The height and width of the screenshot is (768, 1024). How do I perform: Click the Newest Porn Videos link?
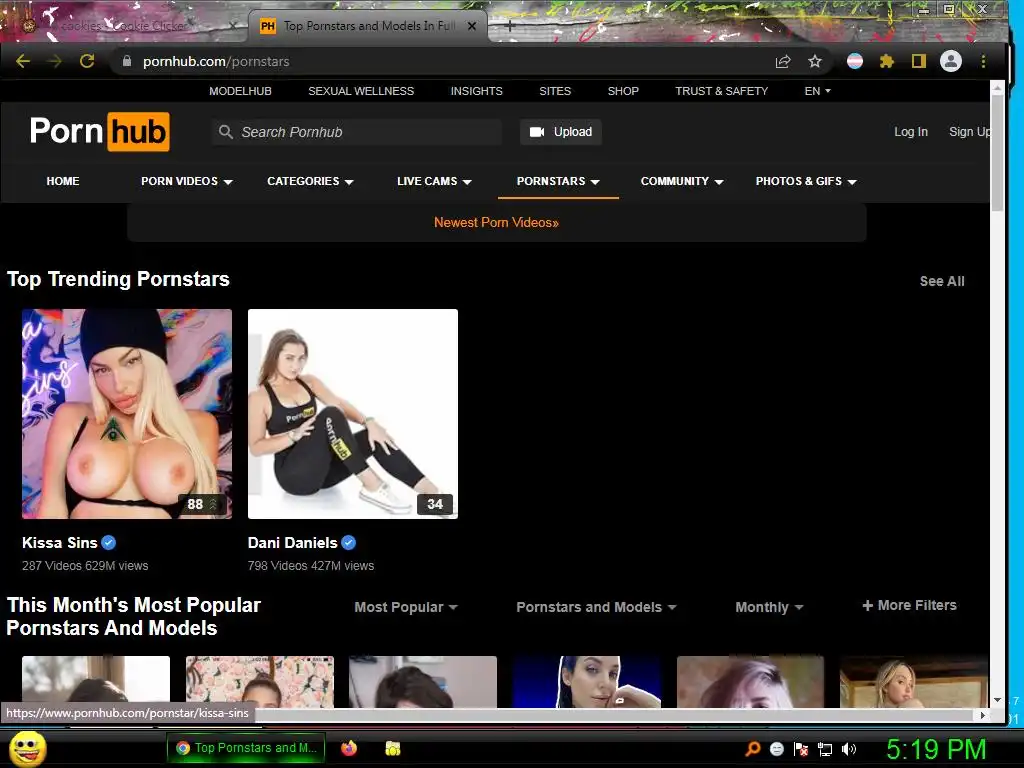coord(496,223)
